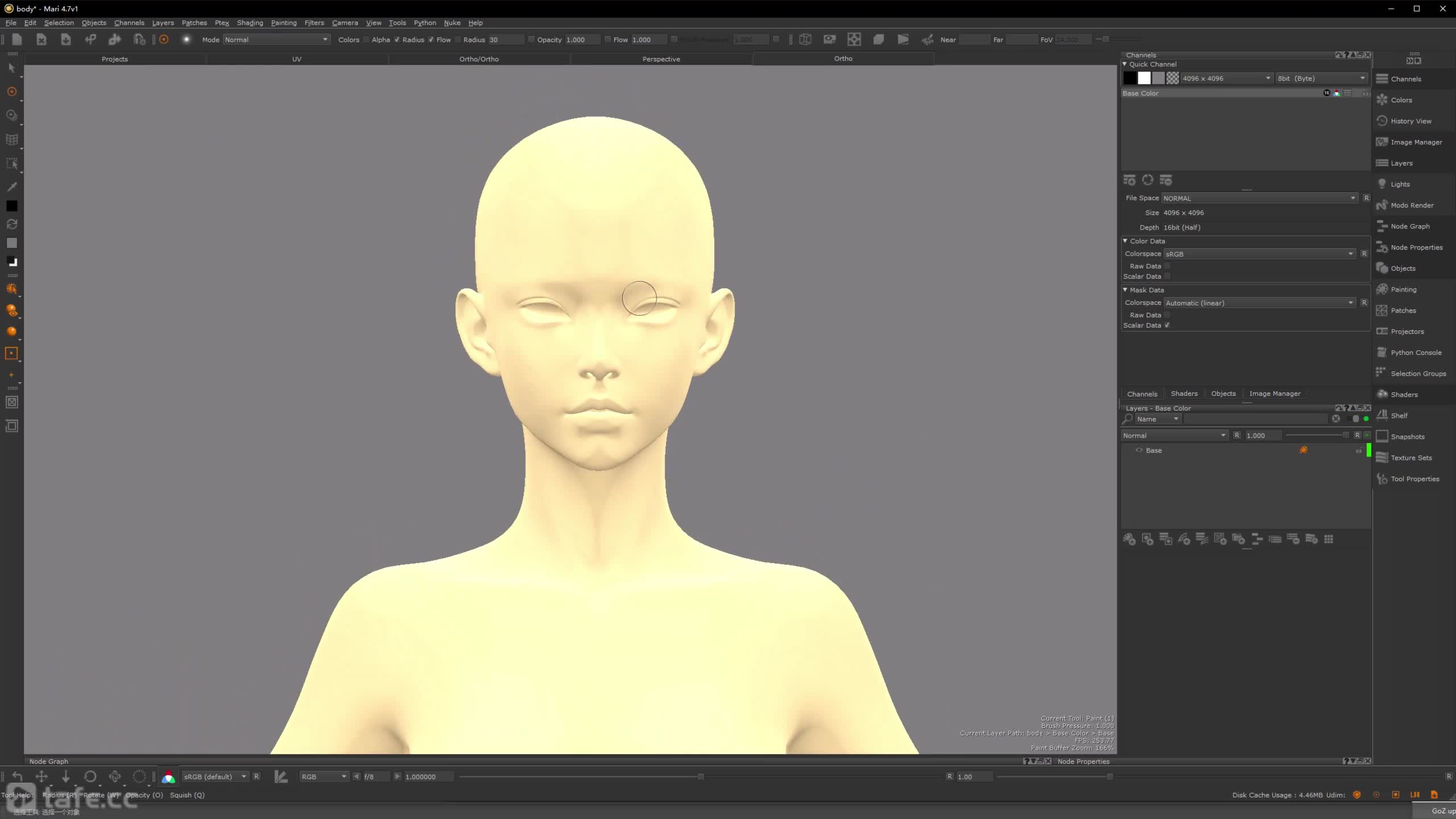Toggle the Radius checkbox next to Alpha
Screen dimensions: 1456x819
click(x=397, y=39)
